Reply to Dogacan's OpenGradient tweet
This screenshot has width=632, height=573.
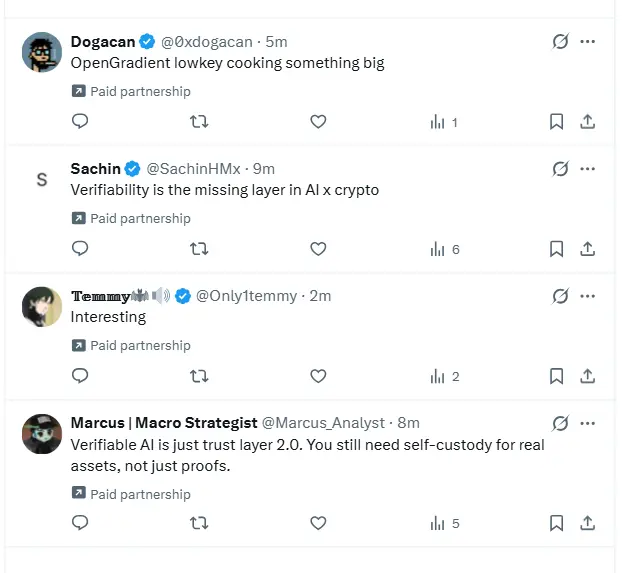point(81,122)
